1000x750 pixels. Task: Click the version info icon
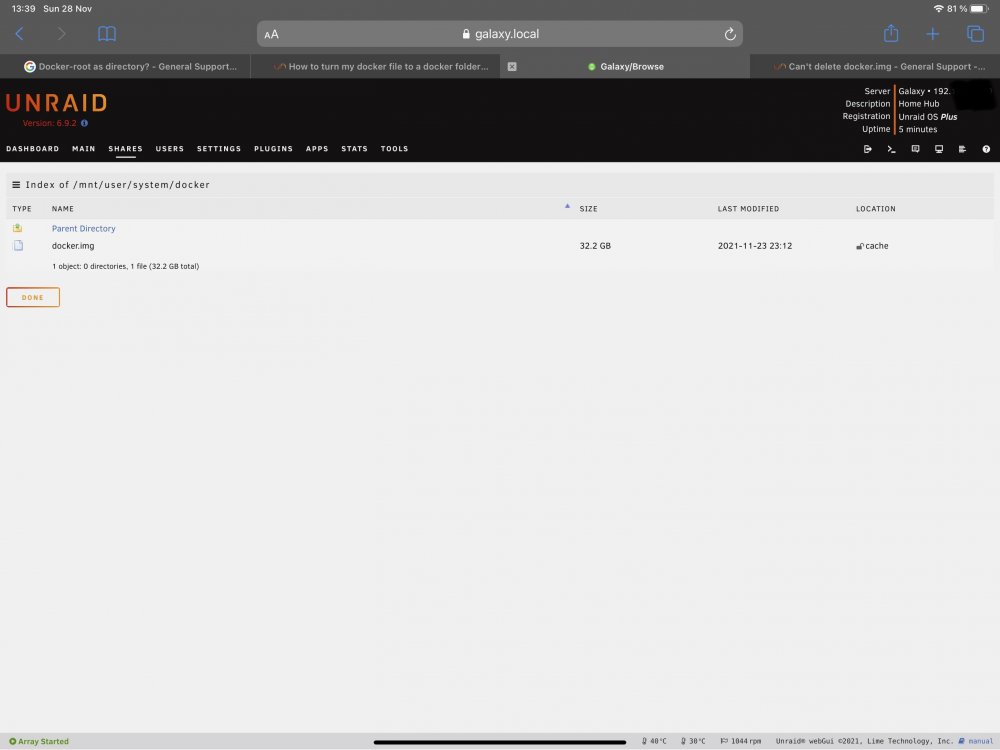tap(84, 123)
